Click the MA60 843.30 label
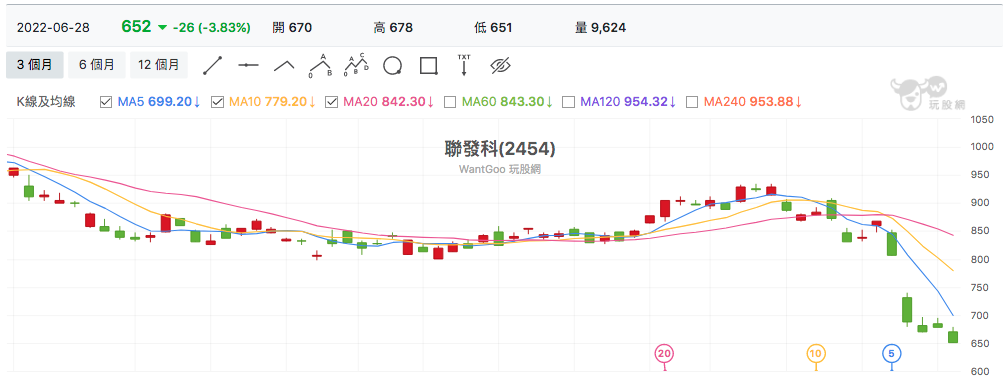This screenshot has height=382, width=1003. (507, 102)
